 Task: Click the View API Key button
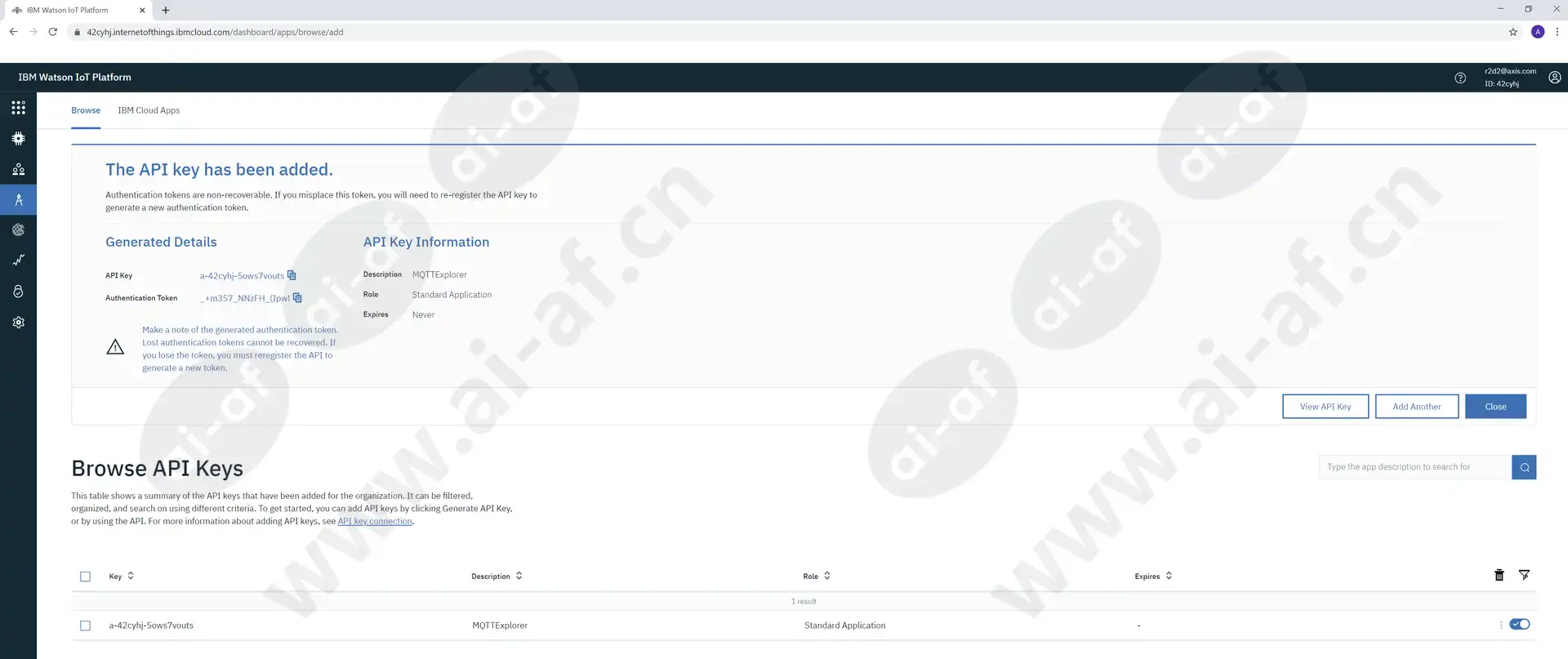coord(1325,407)
